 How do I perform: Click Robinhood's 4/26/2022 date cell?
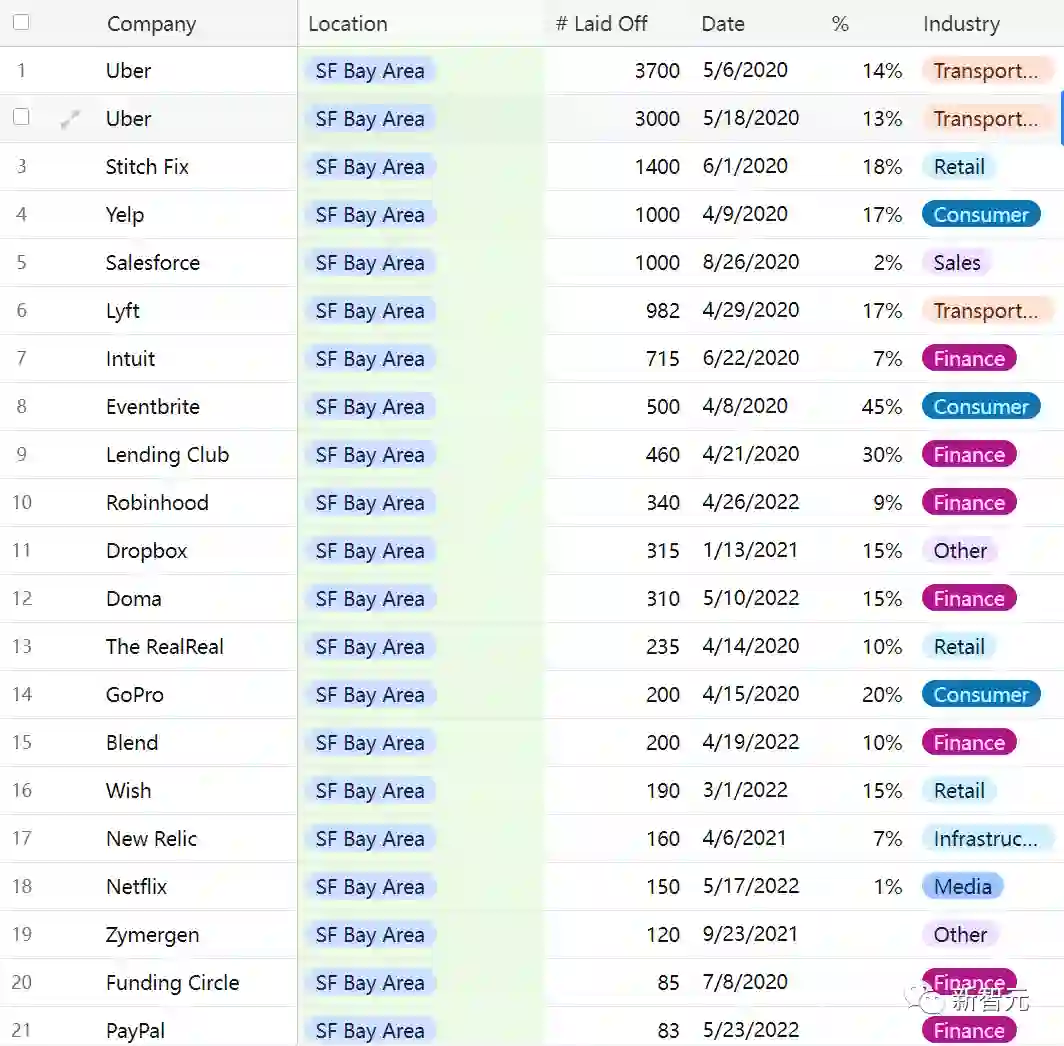point(750,503)
